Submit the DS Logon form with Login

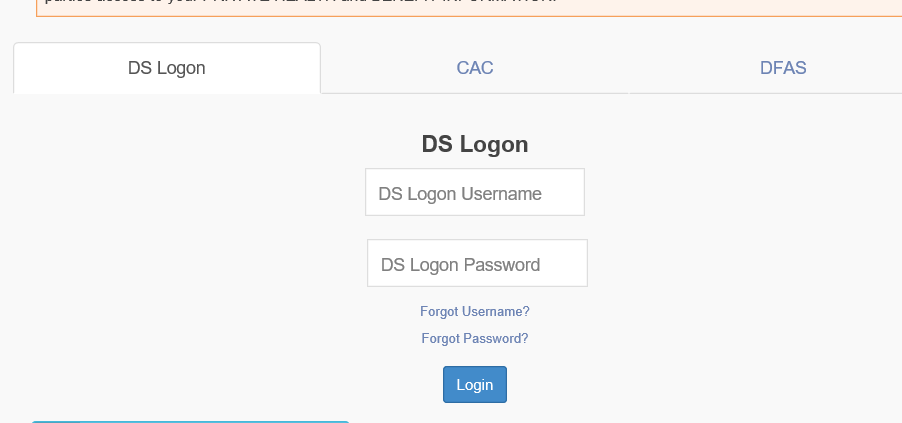click(475, 385)
